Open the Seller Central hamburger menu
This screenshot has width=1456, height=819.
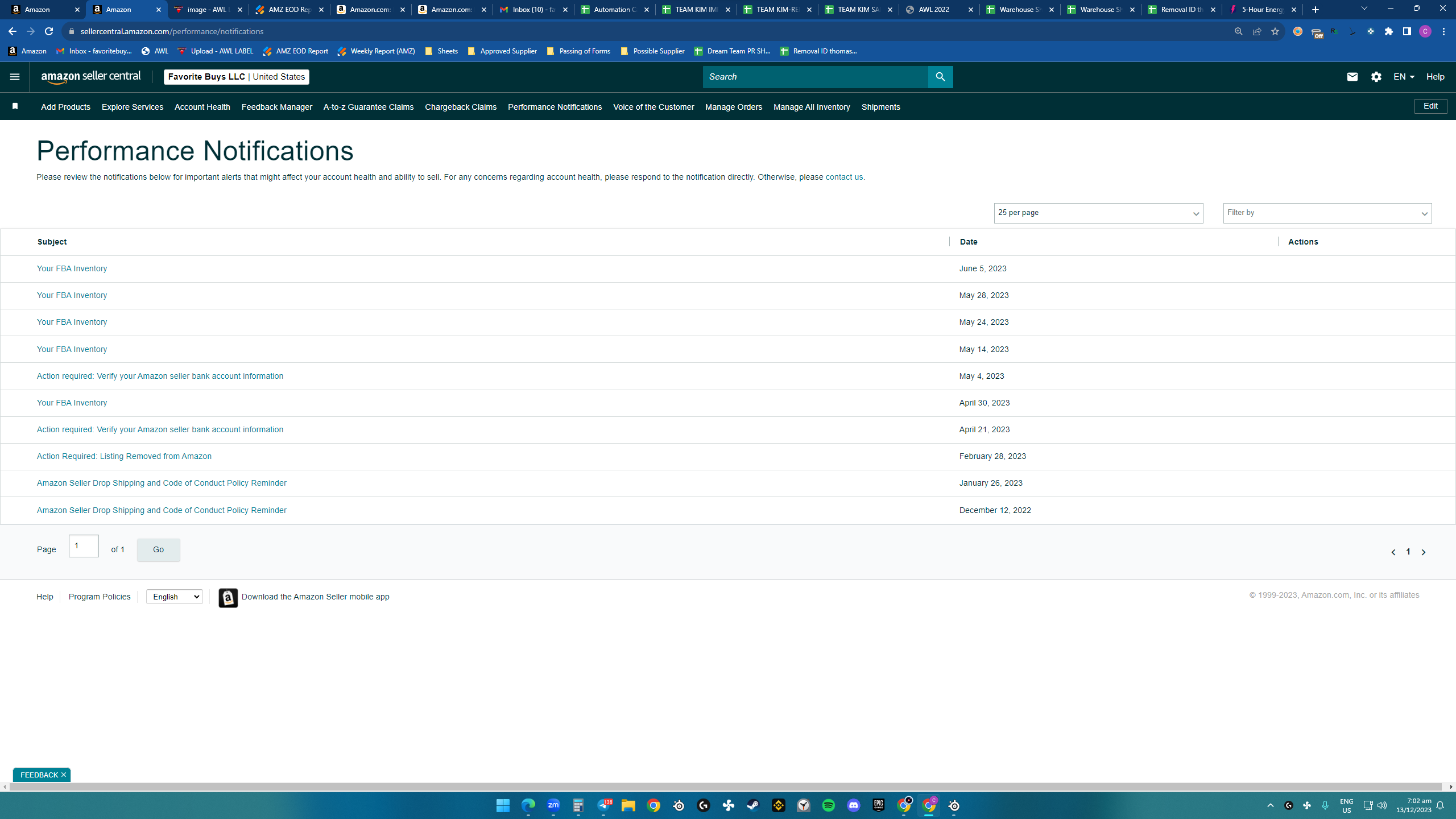15,77
